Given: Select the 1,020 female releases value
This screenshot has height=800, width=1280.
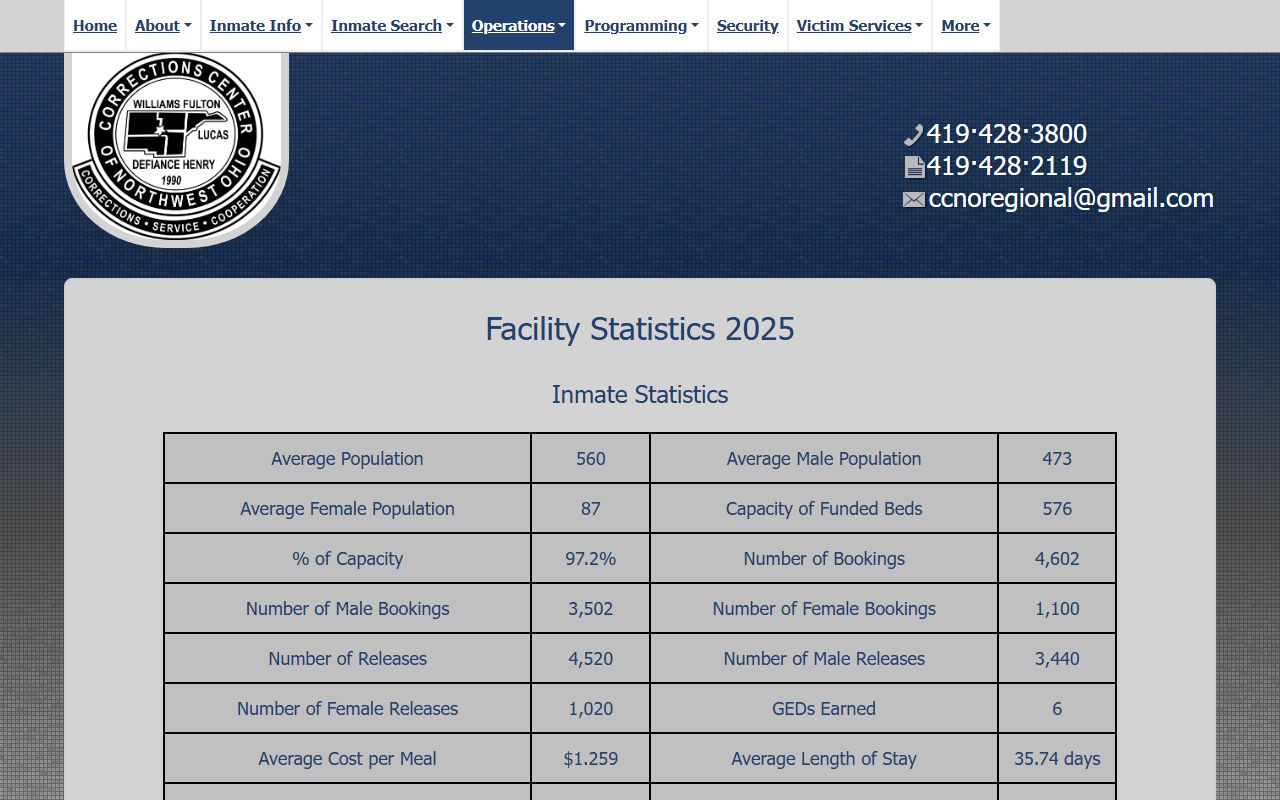Looking at the screenshot, I should [591, 709].
